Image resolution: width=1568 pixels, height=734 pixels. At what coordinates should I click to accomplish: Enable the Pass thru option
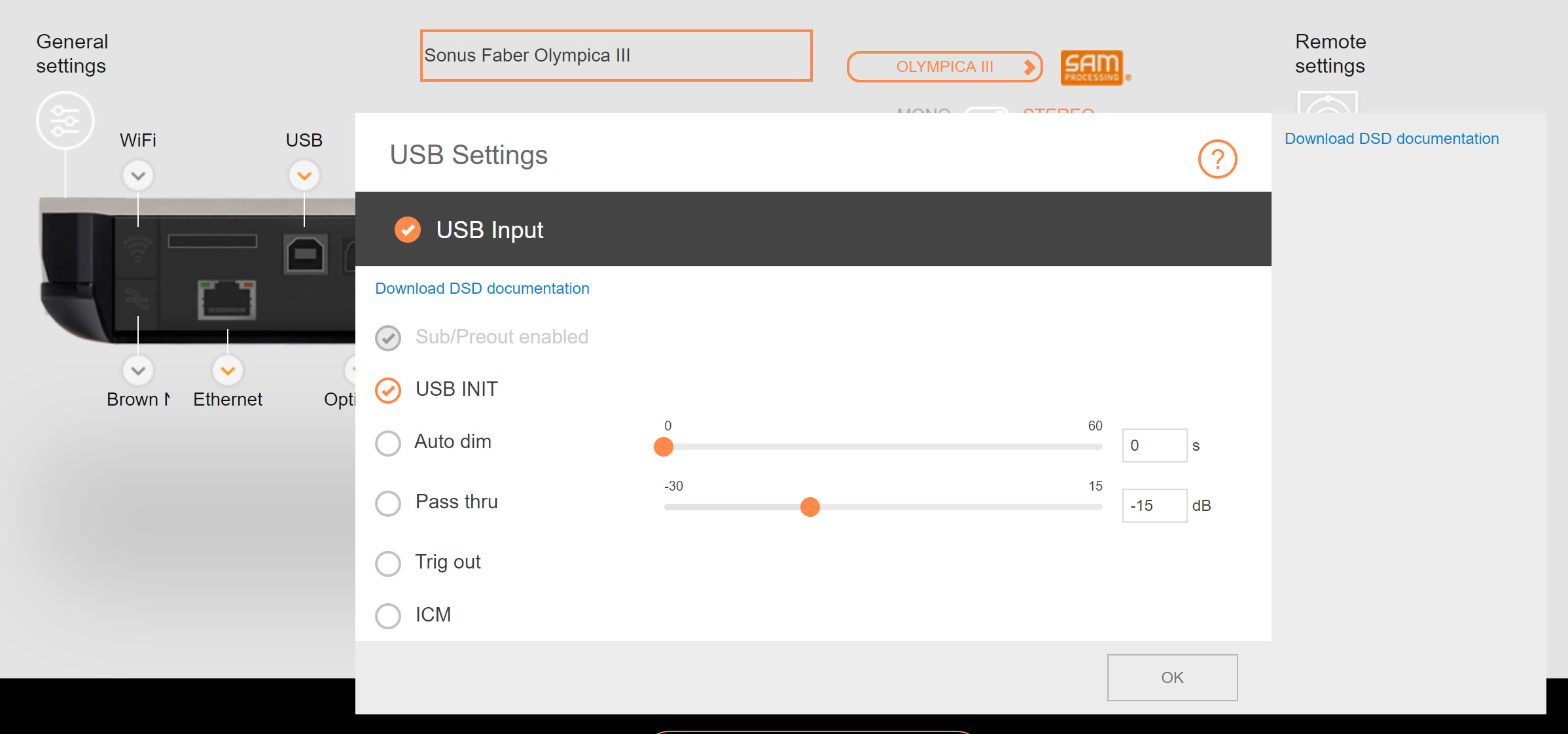pyautogui.click(x=388, y=503)
